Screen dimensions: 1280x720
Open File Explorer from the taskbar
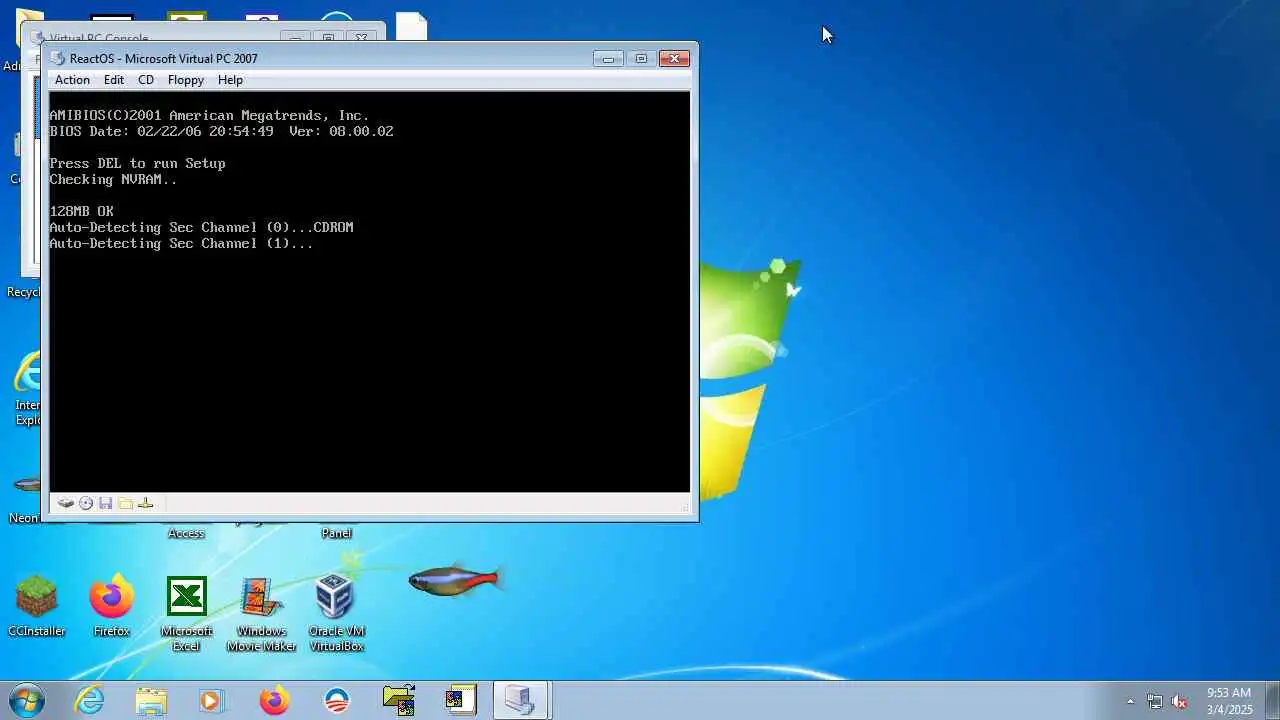(151, 700)
